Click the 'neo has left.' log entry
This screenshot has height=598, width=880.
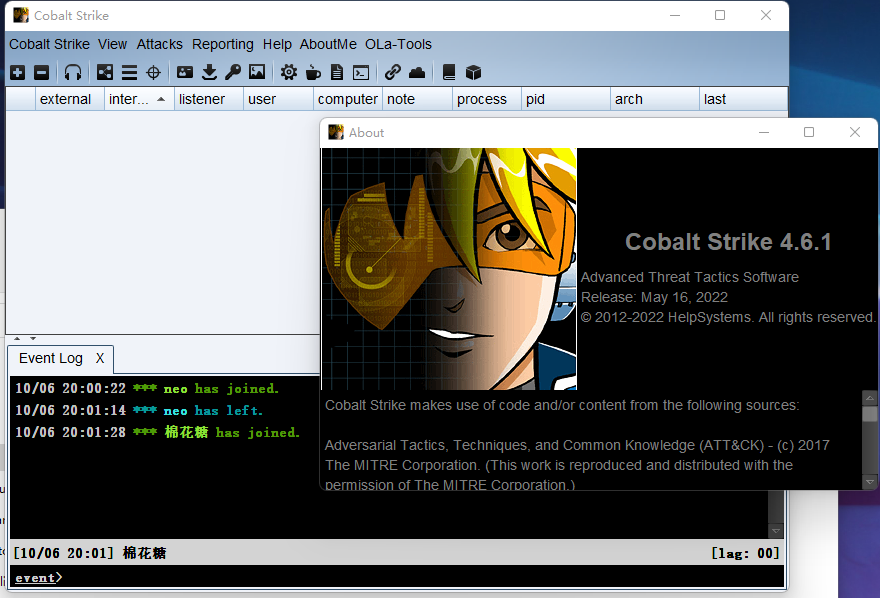click(139, 411)
